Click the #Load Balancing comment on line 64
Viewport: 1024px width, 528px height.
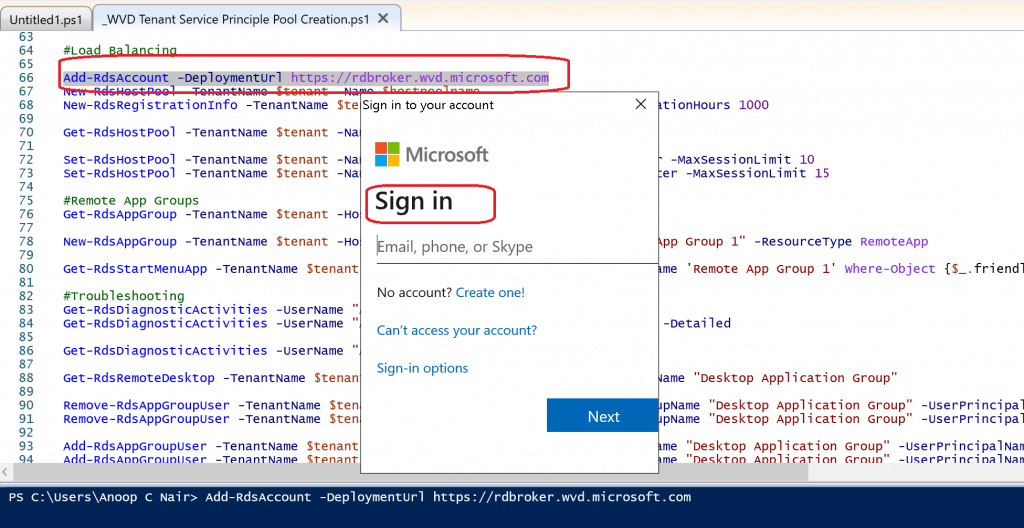pyautogui.click(x=120, y=50)
